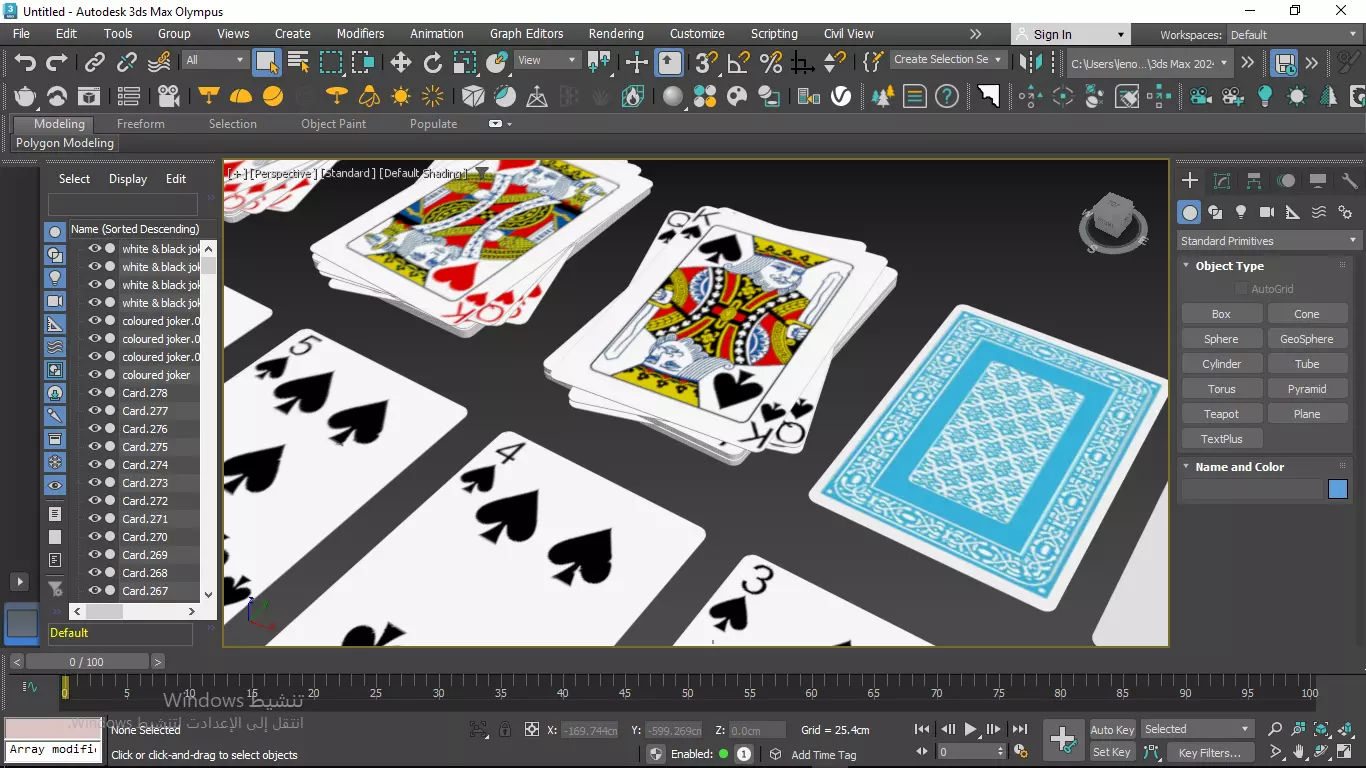
Task: Select Cameras category in Create panel
Action: [1267, 212]
